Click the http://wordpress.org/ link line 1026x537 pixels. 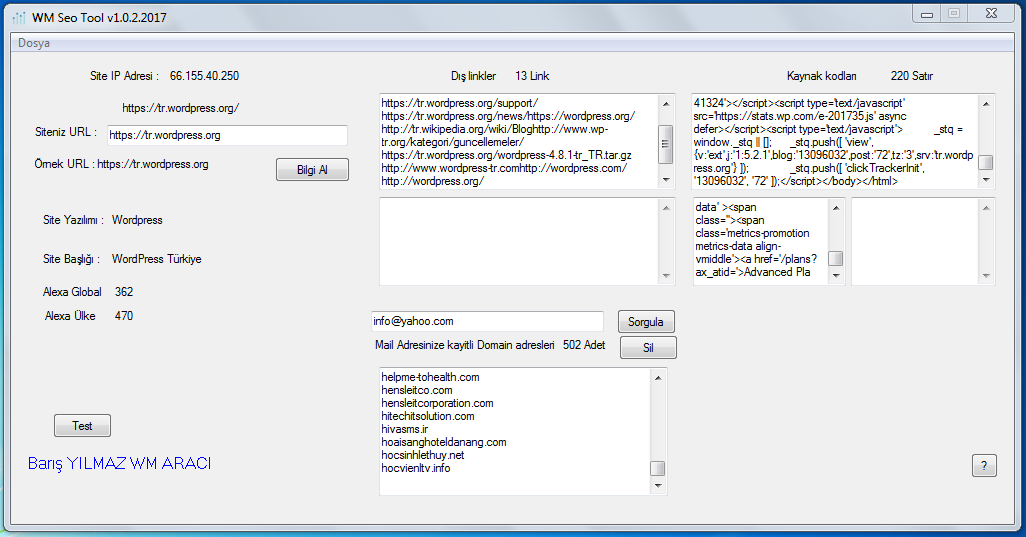pyautogui.click(x=433, y=181)
